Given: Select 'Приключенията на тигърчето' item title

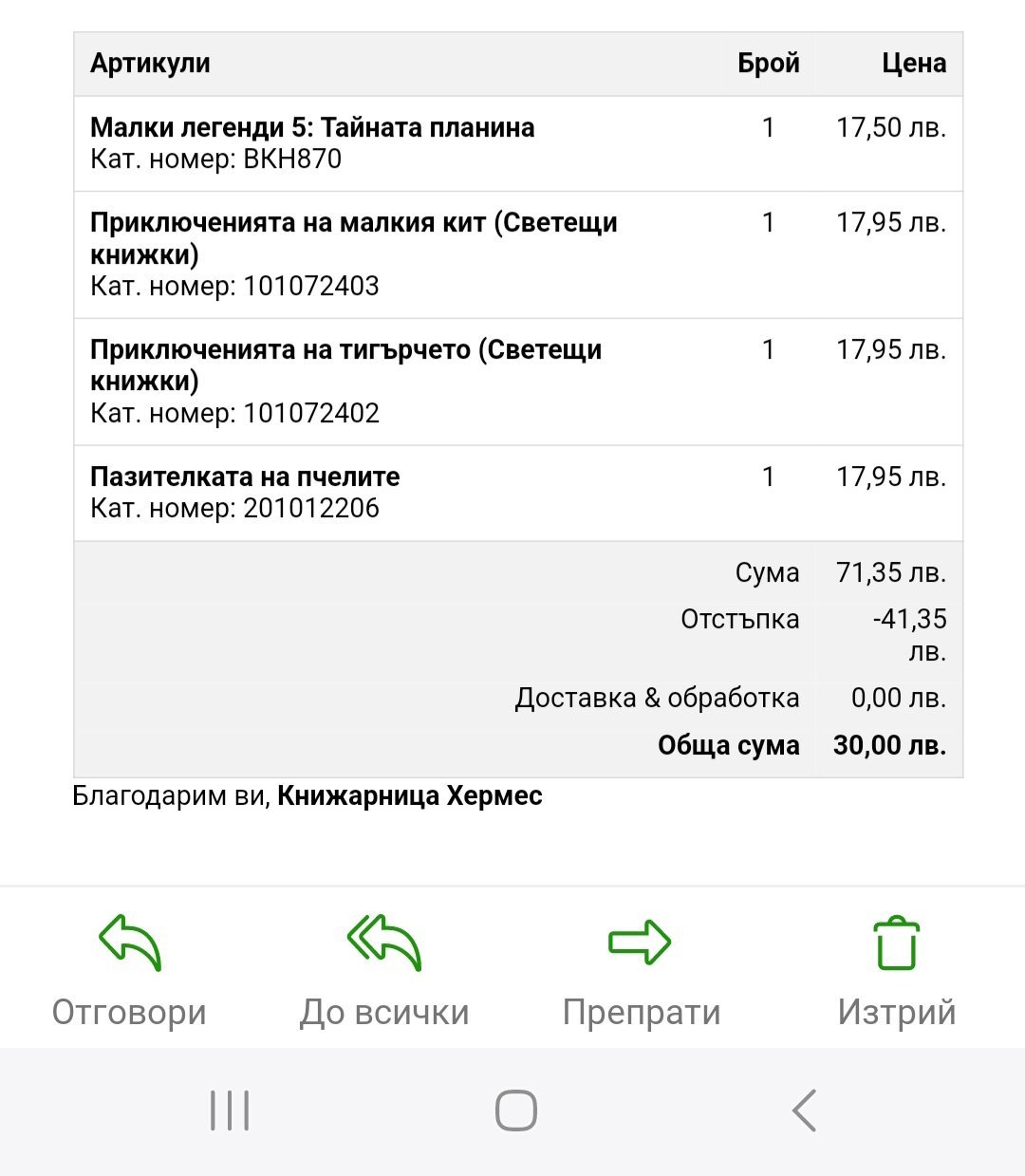Looking at the screenshot, I should [345, 364].
